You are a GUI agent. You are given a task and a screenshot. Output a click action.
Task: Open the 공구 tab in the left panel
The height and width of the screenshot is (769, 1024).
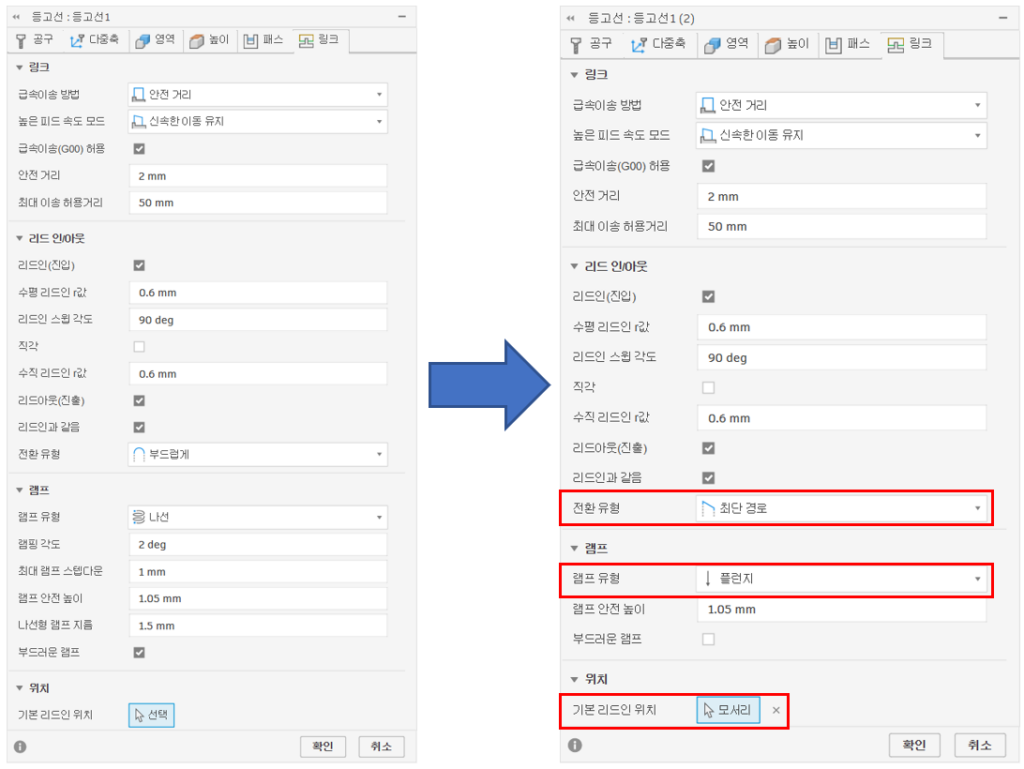34,41
